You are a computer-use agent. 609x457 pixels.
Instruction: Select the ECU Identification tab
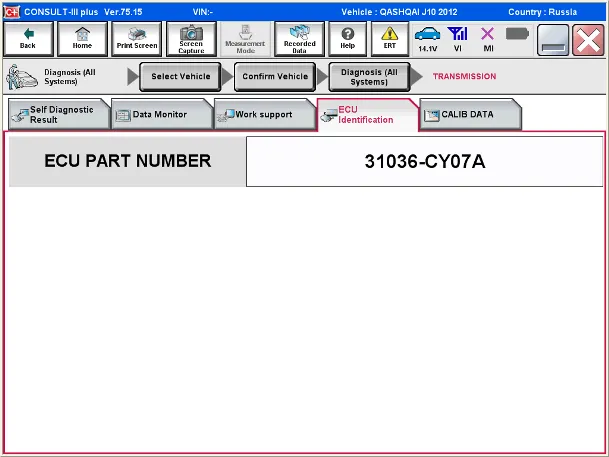pos(367,115)
